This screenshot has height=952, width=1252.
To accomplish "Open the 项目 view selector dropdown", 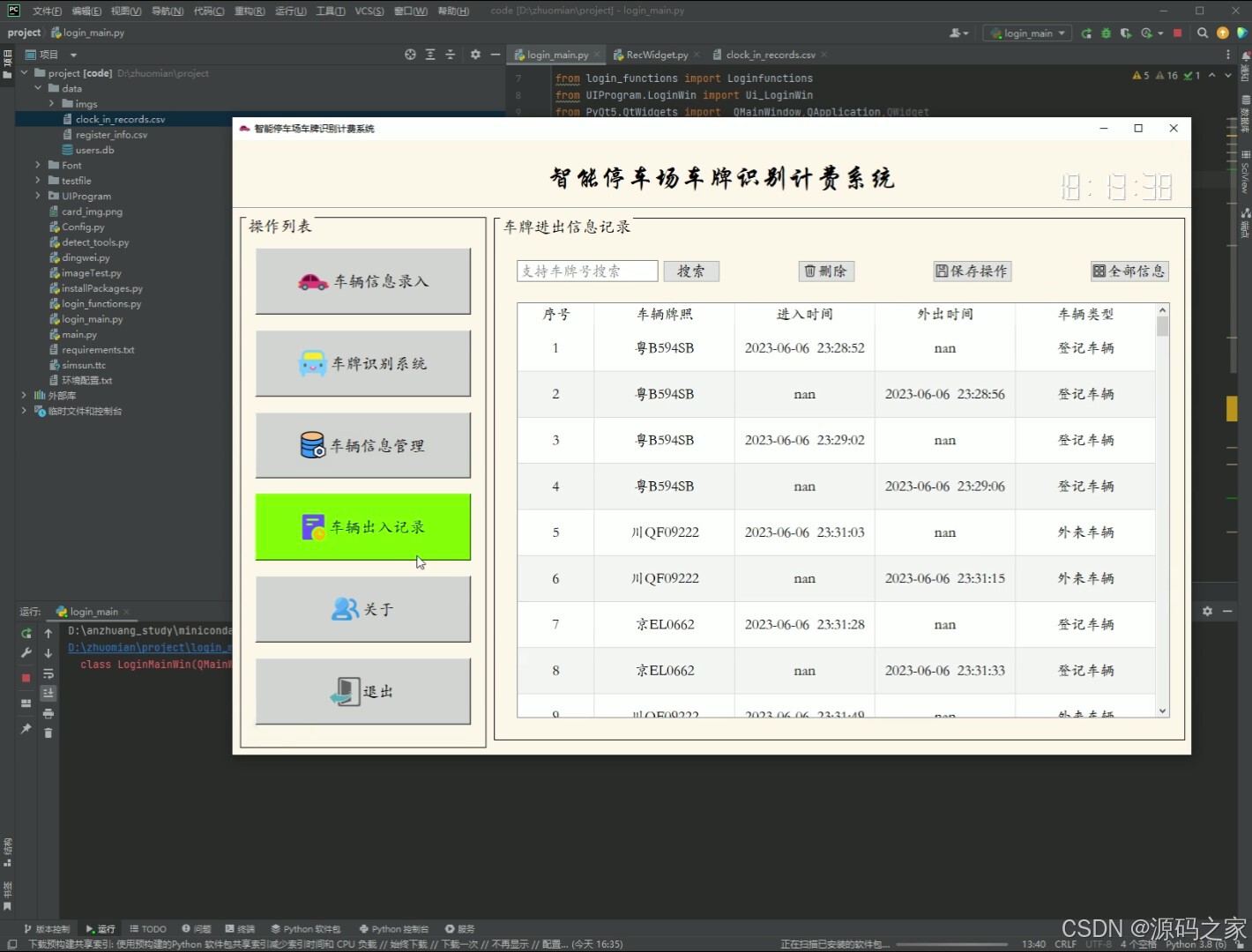I will point(53,55).
